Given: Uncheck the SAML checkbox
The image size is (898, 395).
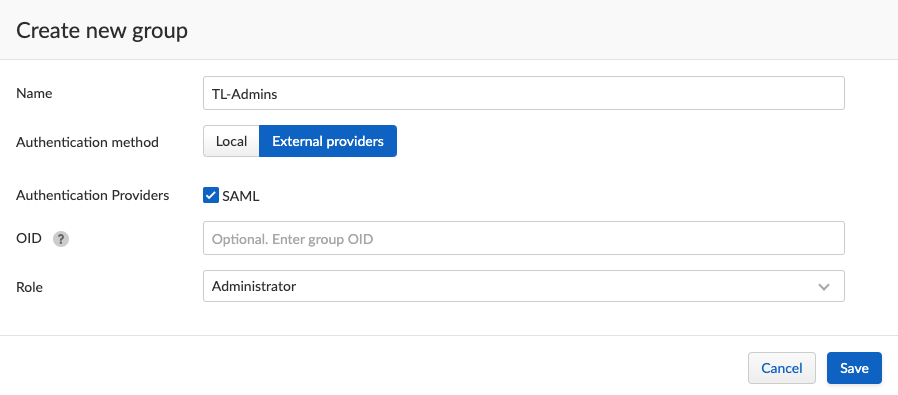Looking at the screenshot, I should click(211, 196).
